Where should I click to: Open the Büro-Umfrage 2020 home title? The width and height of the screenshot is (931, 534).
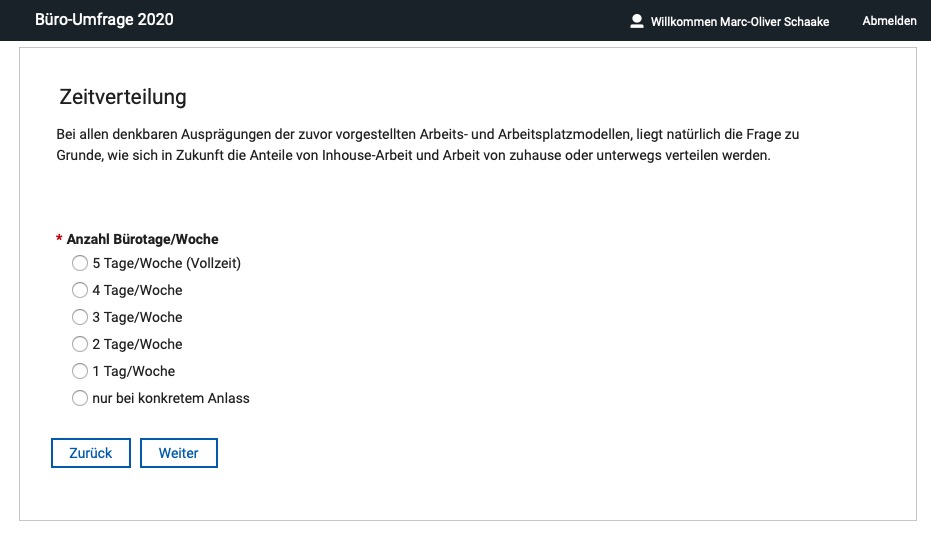104,20
